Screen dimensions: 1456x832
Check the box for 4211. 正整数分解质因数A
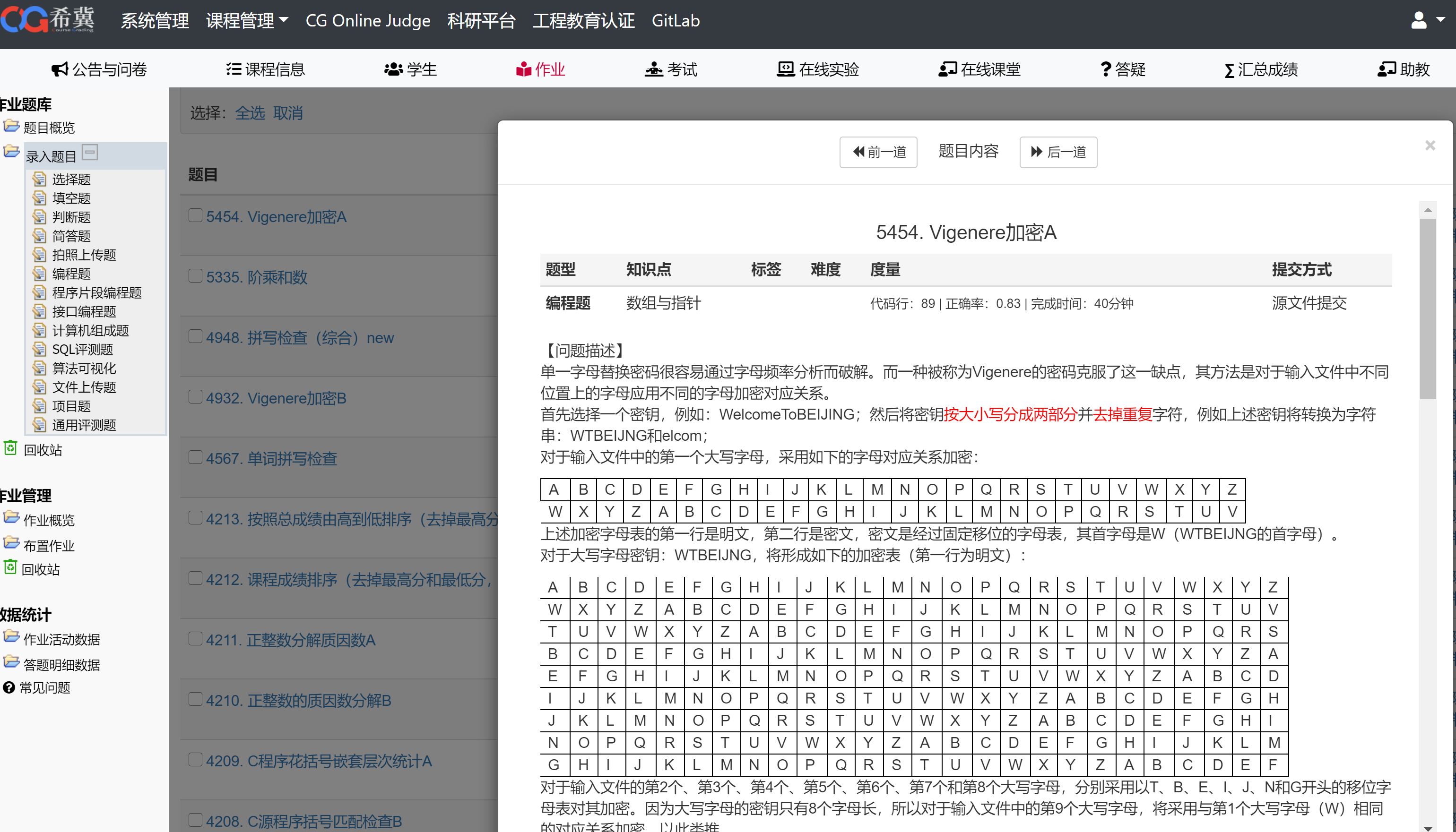(x=196, y=638)
